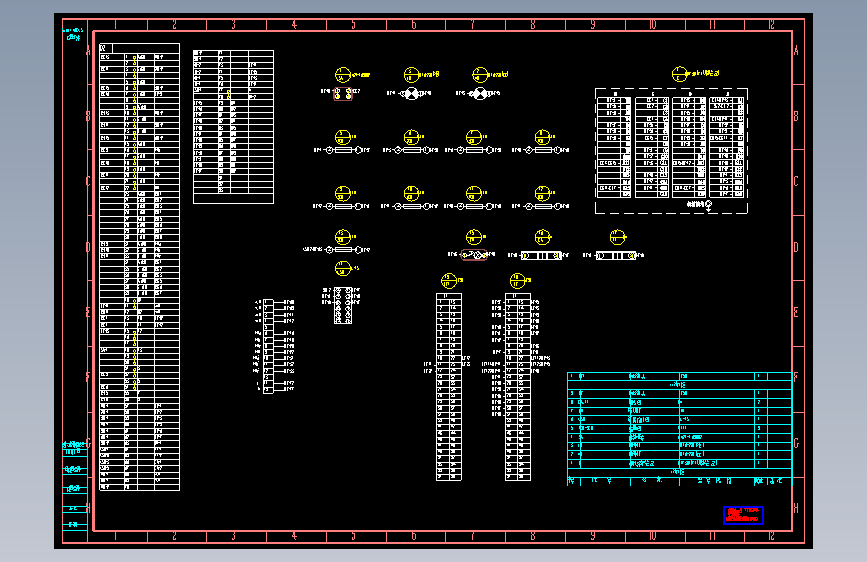Click zone letter C on the left border
The height and width of the screenshot is (562, 867).
[88, 181]
